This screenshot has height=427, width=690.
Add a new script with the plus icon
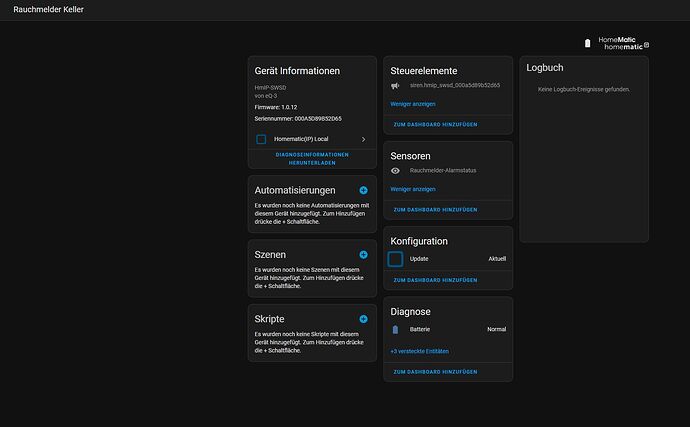point(363,319)
